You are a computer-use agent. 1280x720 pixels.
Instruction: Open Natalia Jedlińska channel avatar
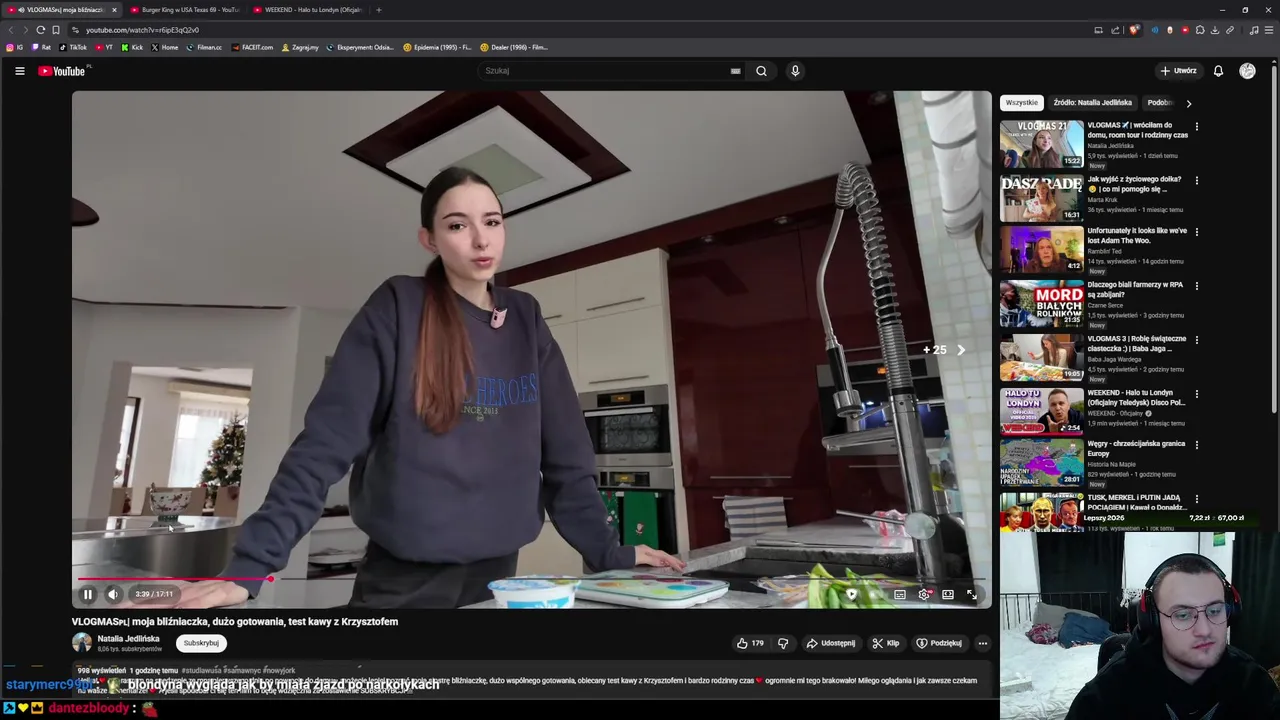click(x=82, y=643)
